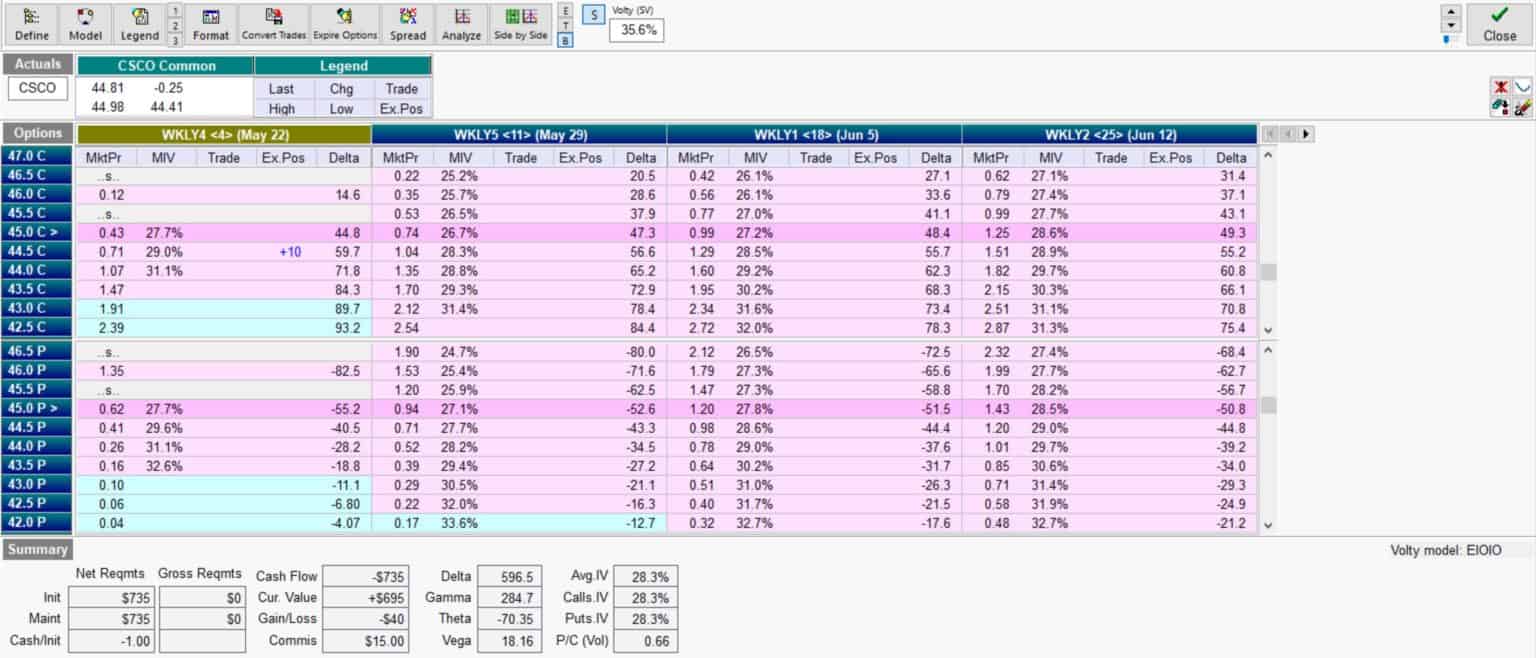The width and height of the screenshot is (1536, 658).
Task: Open the Define tool in toolbar
Action: tap(32, 24)
